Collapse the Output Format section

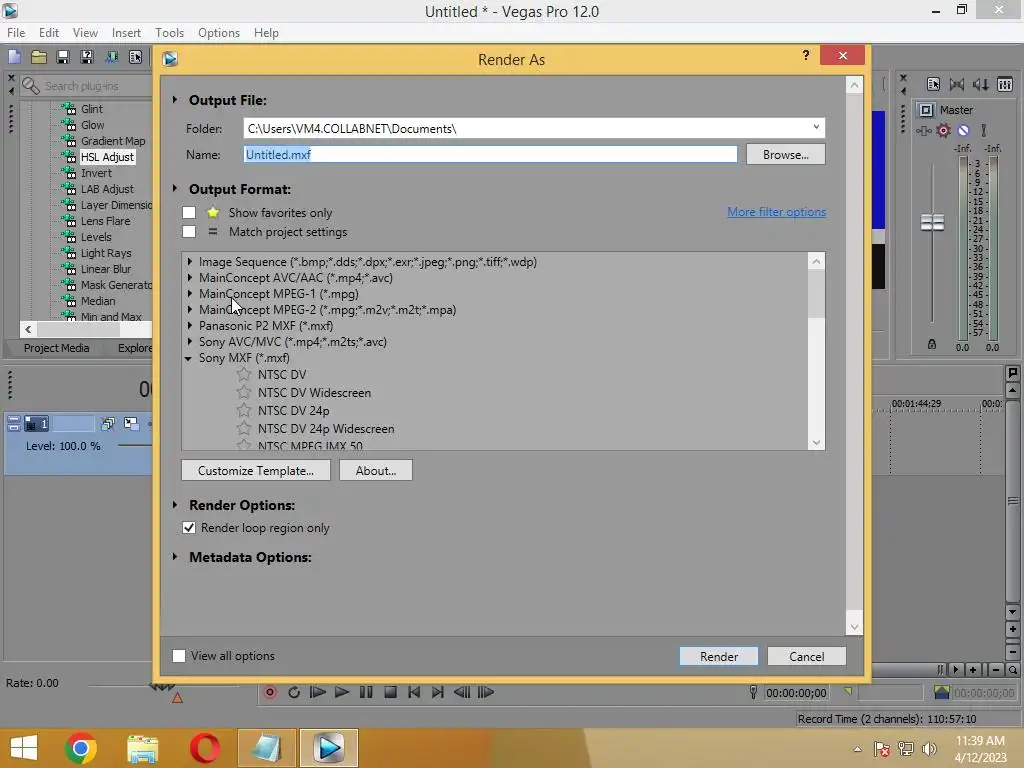point(175,189)
